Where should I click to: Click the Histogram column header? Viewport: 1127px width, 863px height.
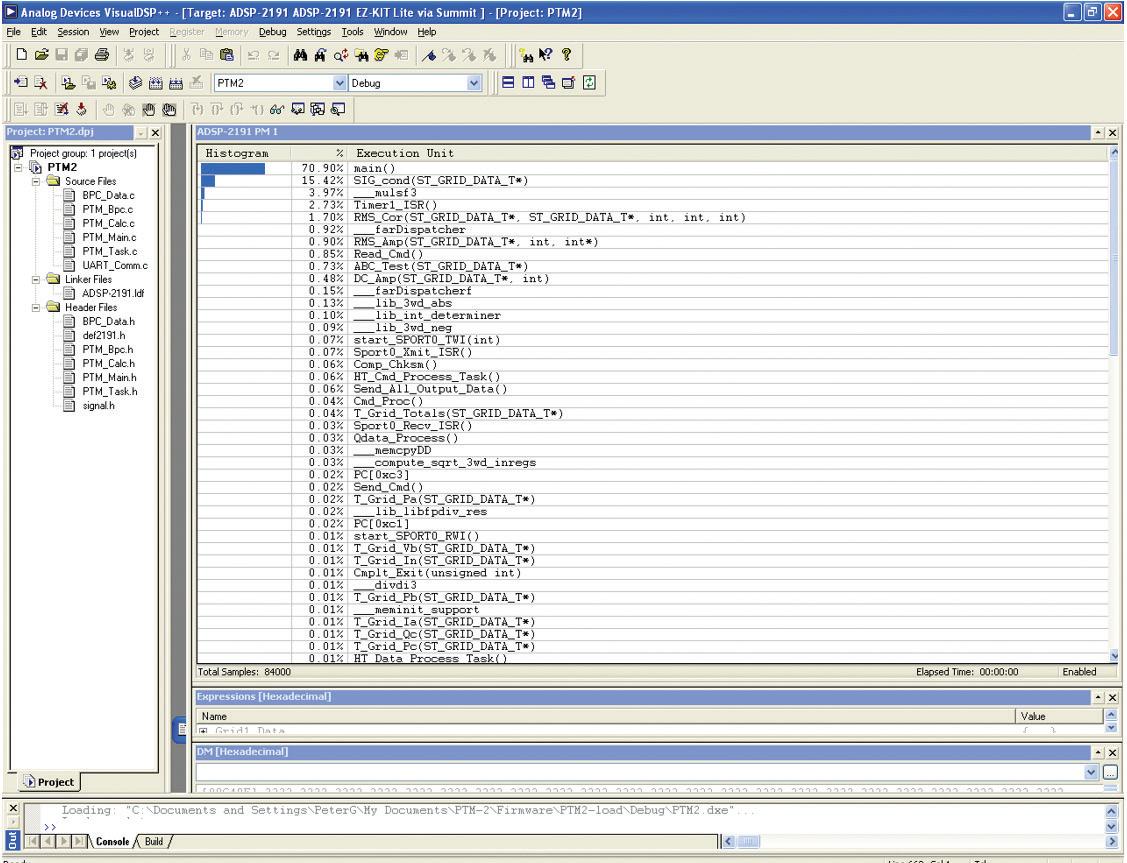pyautogui.click(x=244, y=153)
